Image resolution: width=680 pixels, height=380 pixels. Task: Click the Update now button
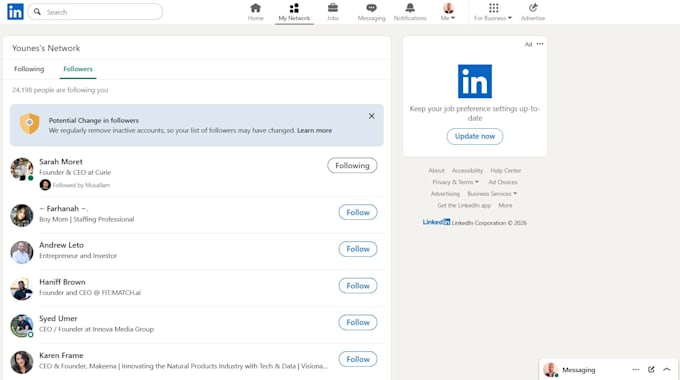coord(475,136)
